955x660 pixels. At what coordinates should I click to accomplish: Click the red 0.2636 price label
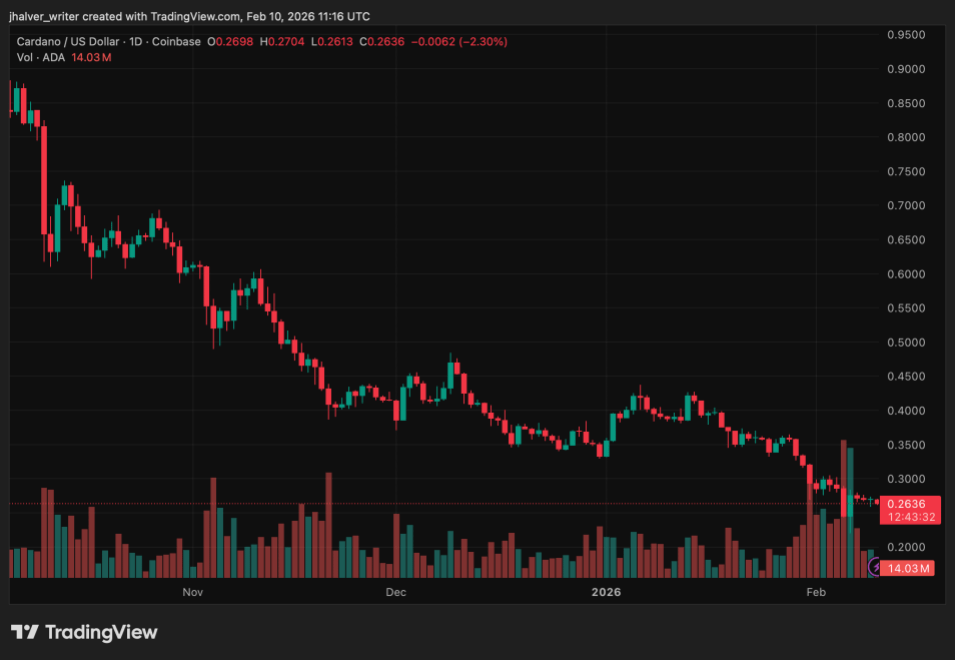[x=908, y=502]
